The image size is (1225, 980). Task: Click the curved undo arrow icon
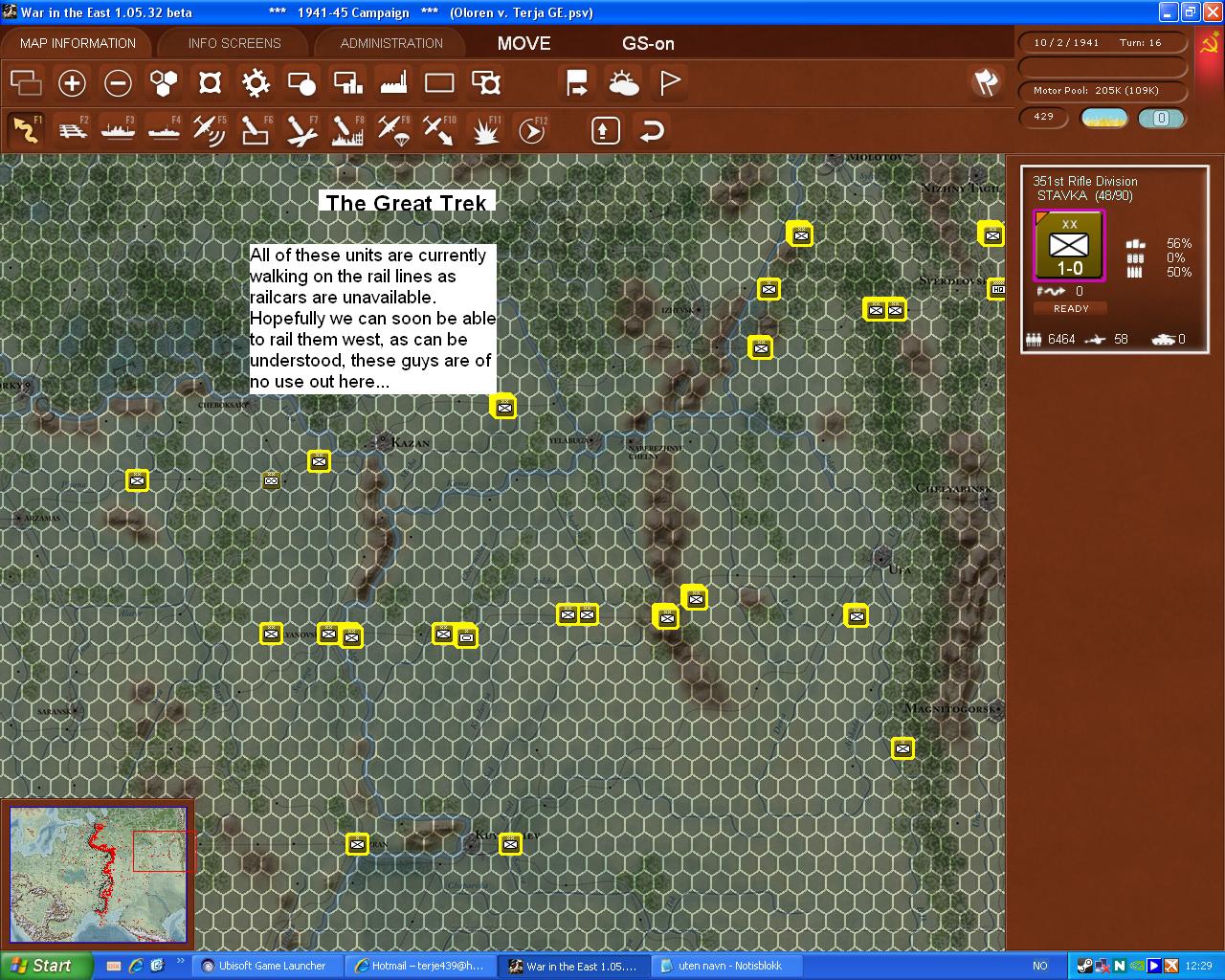(652, 130)
